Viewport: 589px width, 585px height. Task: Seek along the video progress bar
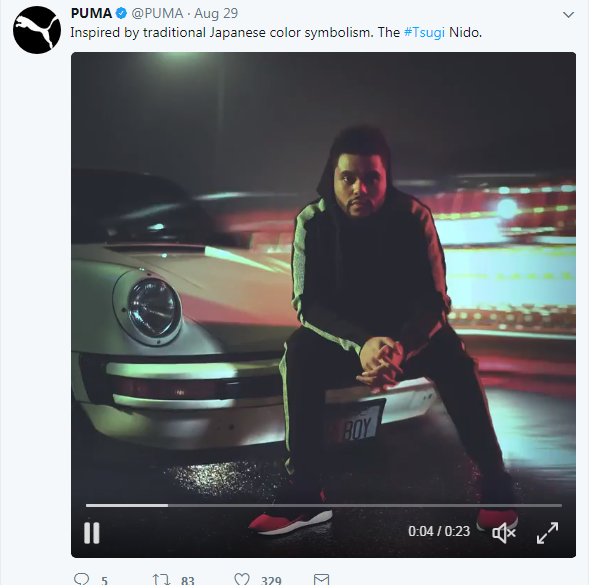coord(324,505)
